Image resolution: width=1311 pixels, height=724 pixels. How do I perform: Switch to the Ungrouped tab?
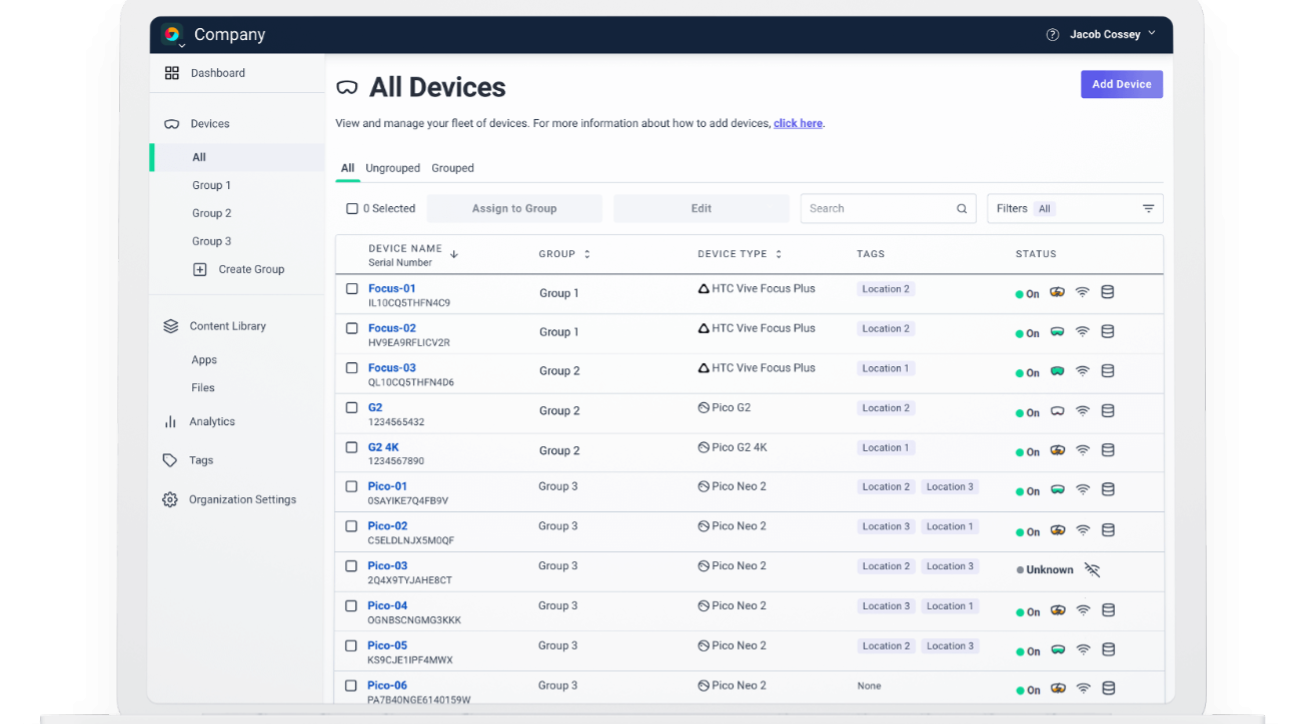[393, 168]
